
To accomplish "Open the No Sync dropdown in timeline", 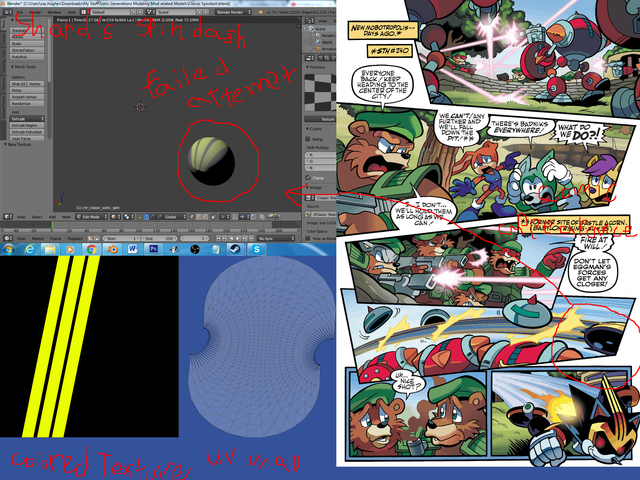I will click(276, 238).
